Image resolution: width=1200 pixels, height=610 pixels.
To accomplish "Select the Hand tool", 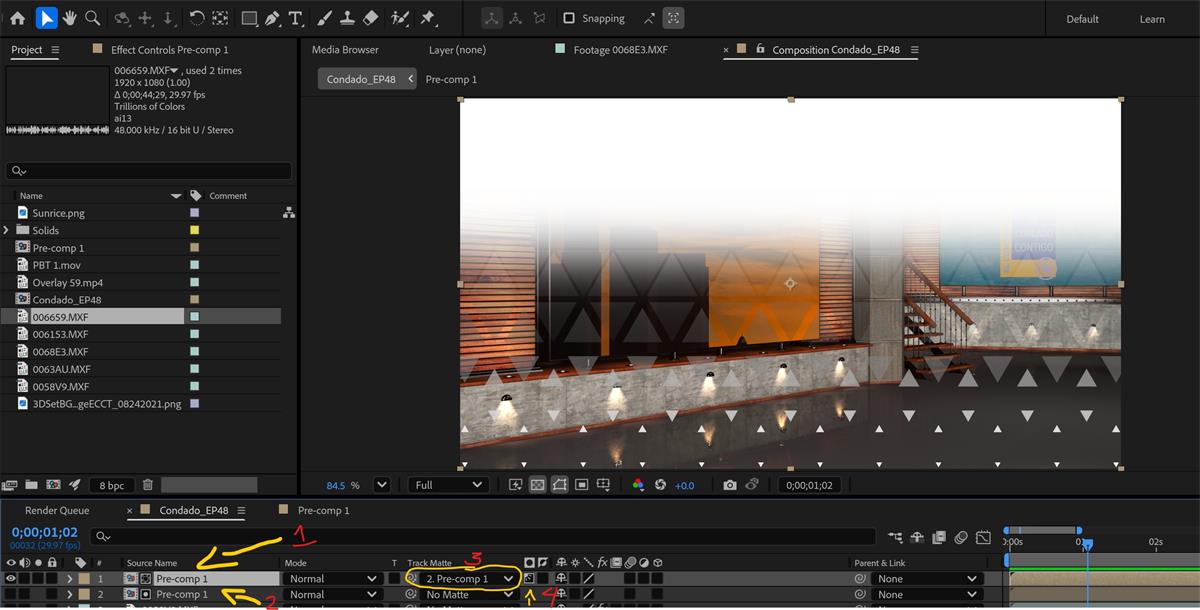I will [69, 18].
